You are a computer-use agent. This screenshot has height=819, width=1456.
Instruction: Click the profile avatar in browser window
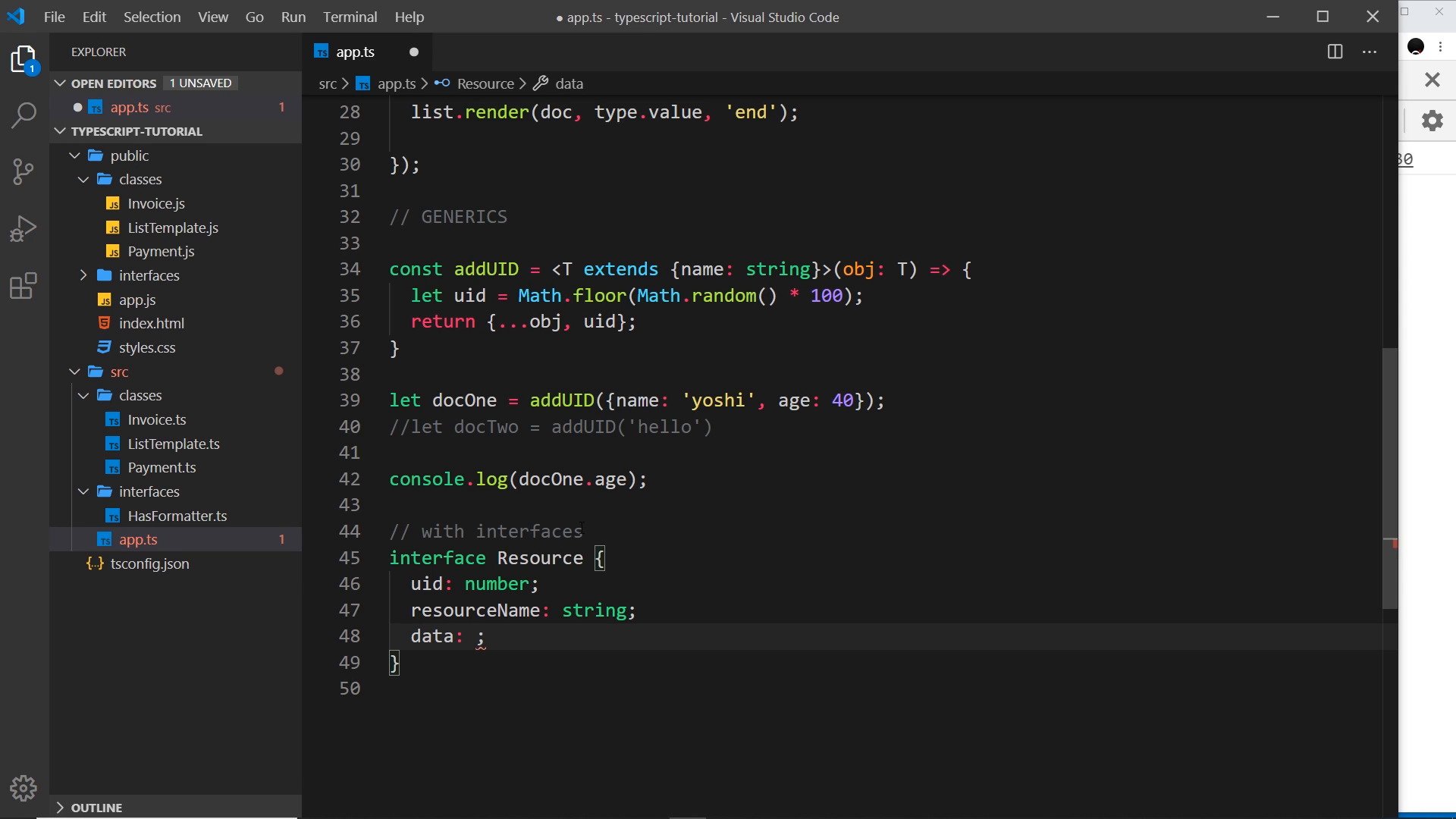[x=1416, y=47]
